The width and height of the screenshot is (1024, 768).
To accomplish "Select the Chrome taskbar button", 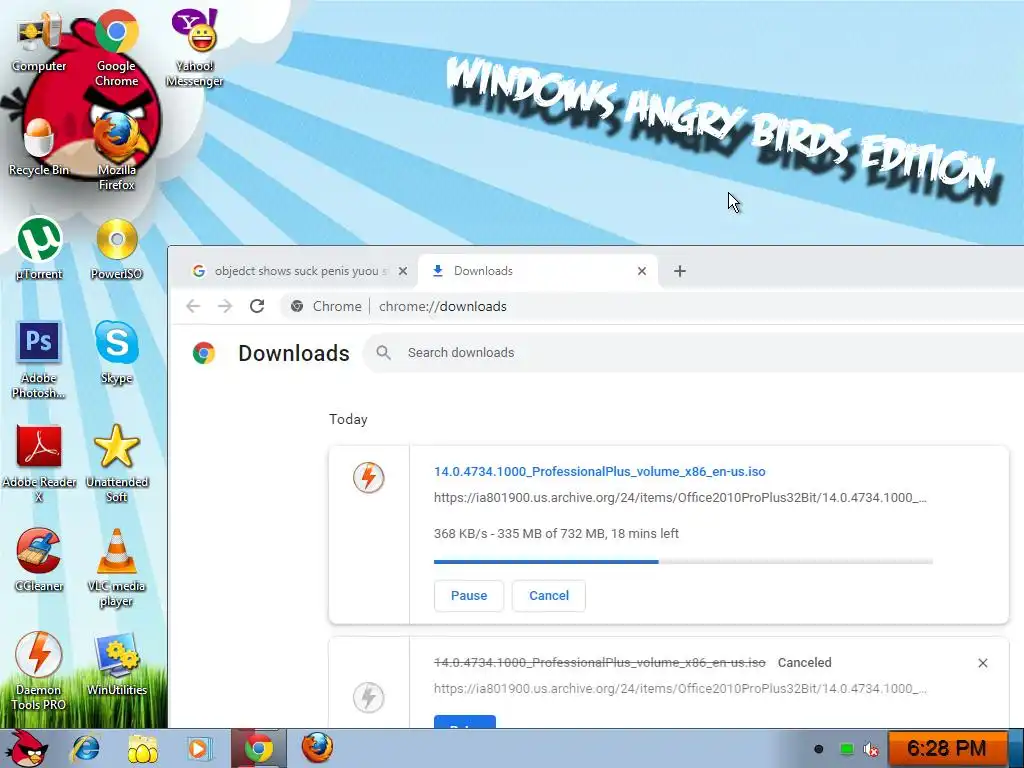I will click(x=259, y=748).
